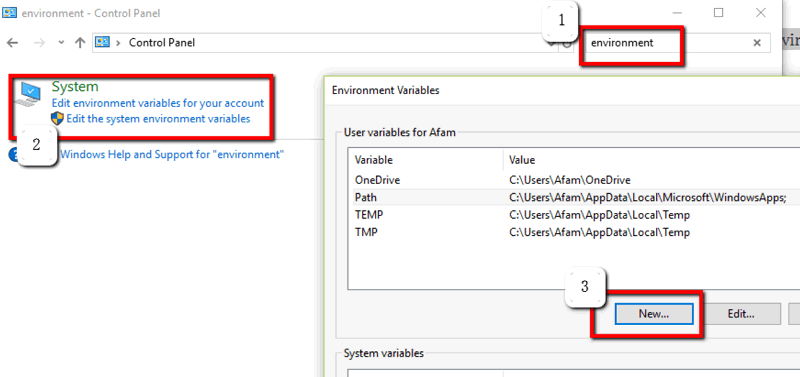Click the Control Panel title bar icon
The image size is (800, 377).
click(10, 13)
